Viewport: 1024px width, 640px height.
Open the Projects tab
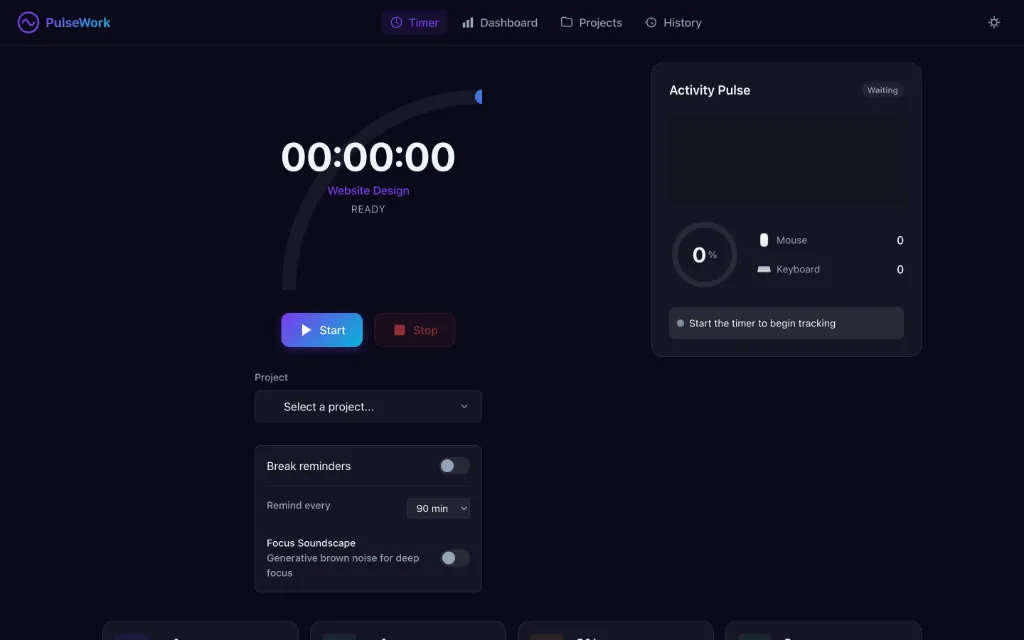(591, 22)
